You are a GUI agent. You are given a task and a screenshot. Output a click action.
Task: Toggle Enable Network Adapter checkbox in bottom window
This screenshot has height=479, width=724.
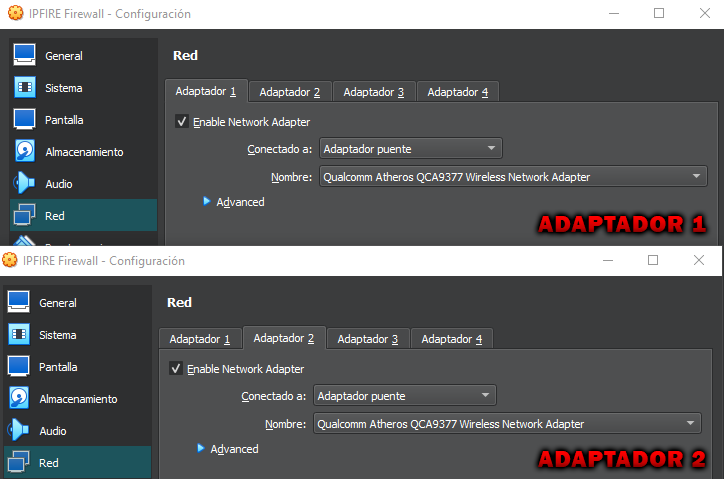click(176, 369)
